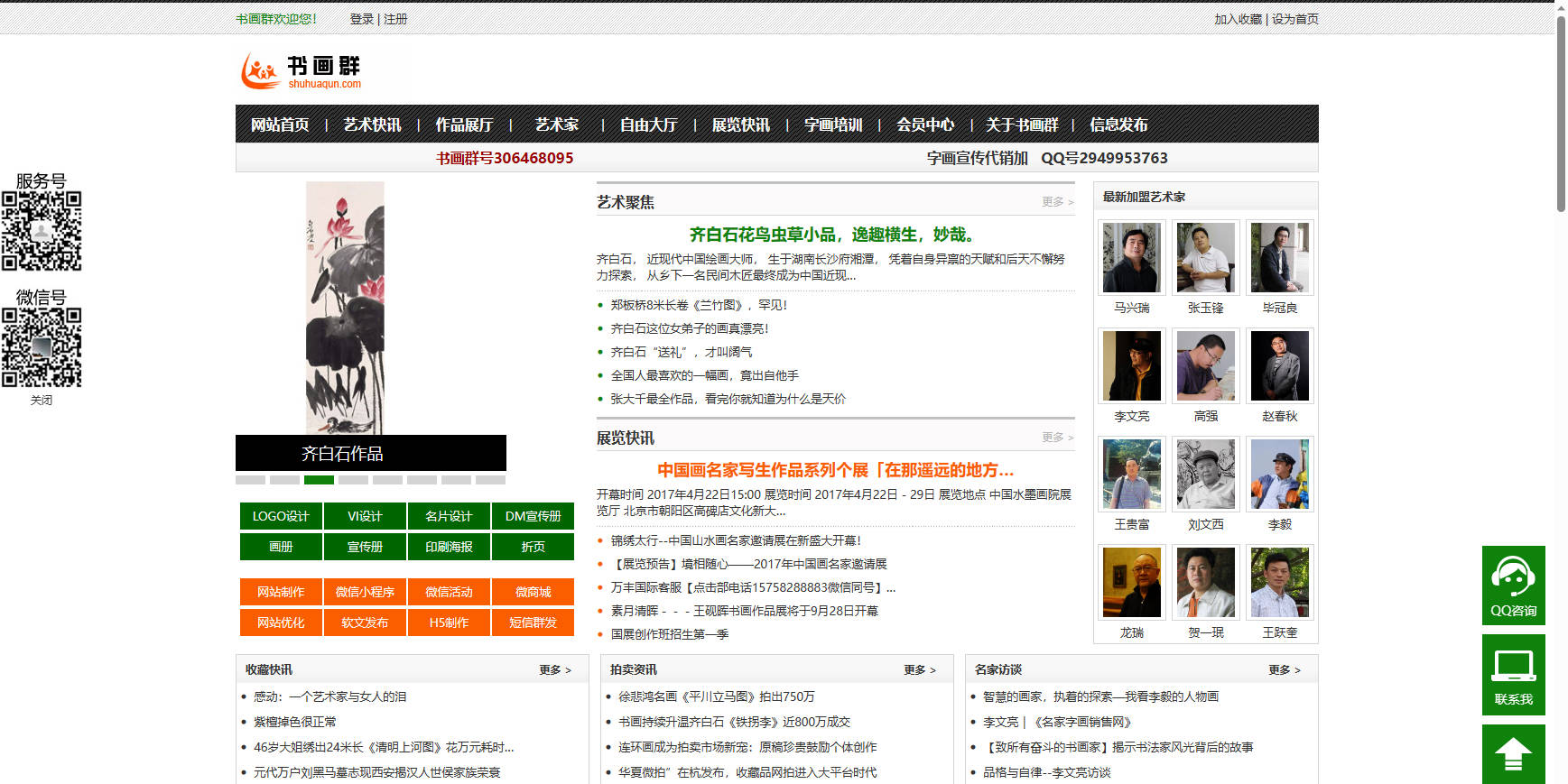Click the 网站制作 orange button
The width and height of the screenshot is (1568, 784).
pos(281,592)
